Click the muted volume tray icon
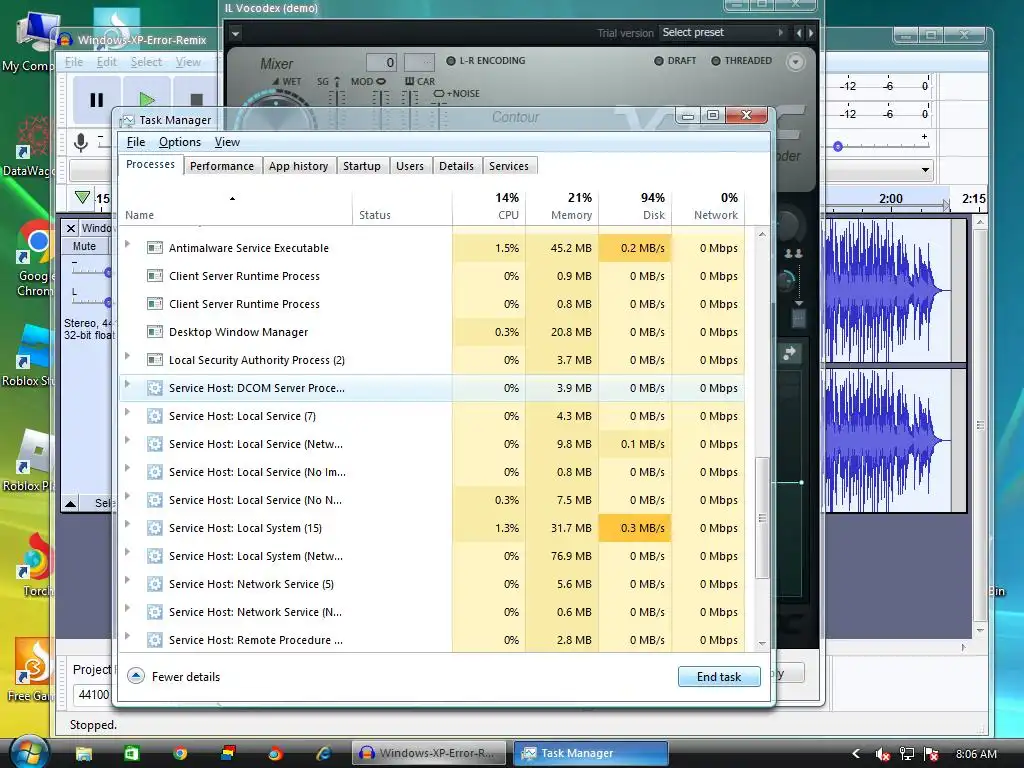 (882, 754)
